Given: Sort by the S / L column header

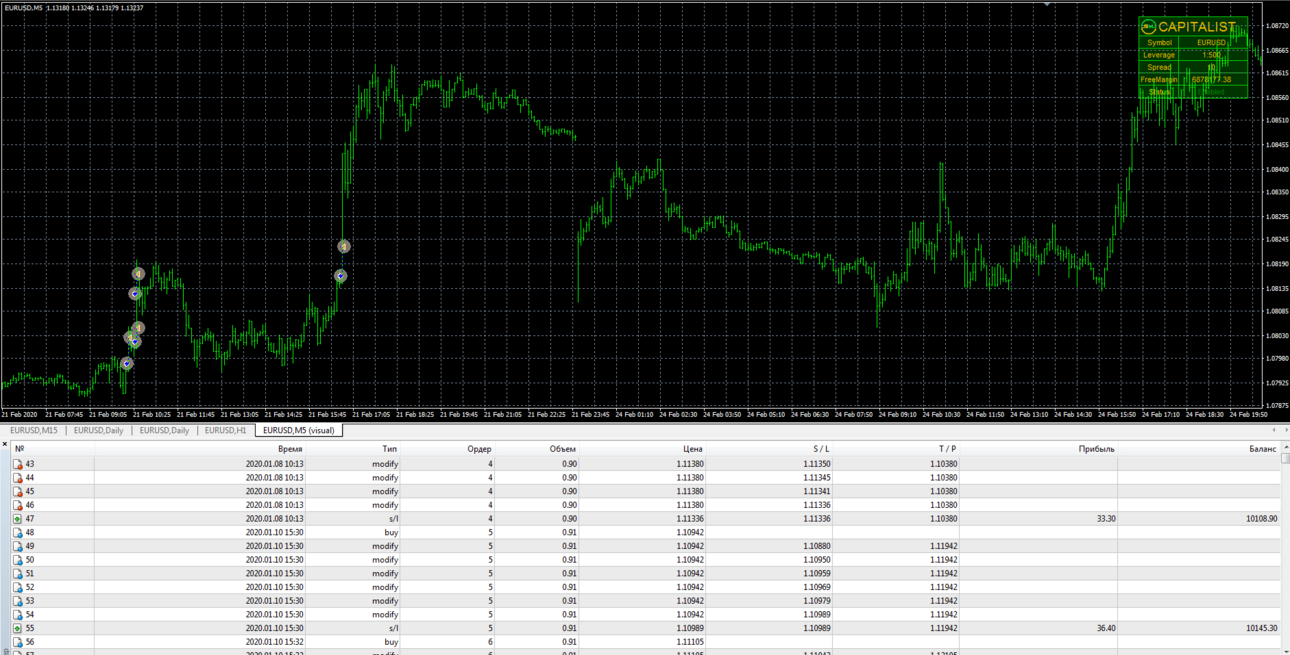Looking at the screenshot, I should pyautogui.click(x=821, y=449).
